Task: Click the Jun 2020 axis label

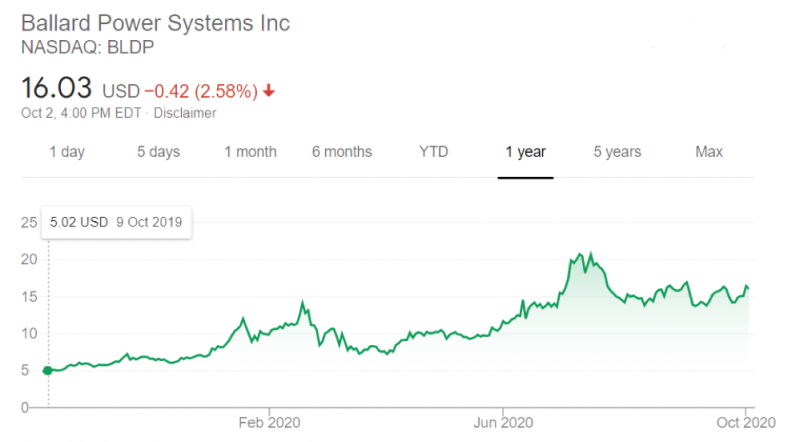Action: (503, 421)
